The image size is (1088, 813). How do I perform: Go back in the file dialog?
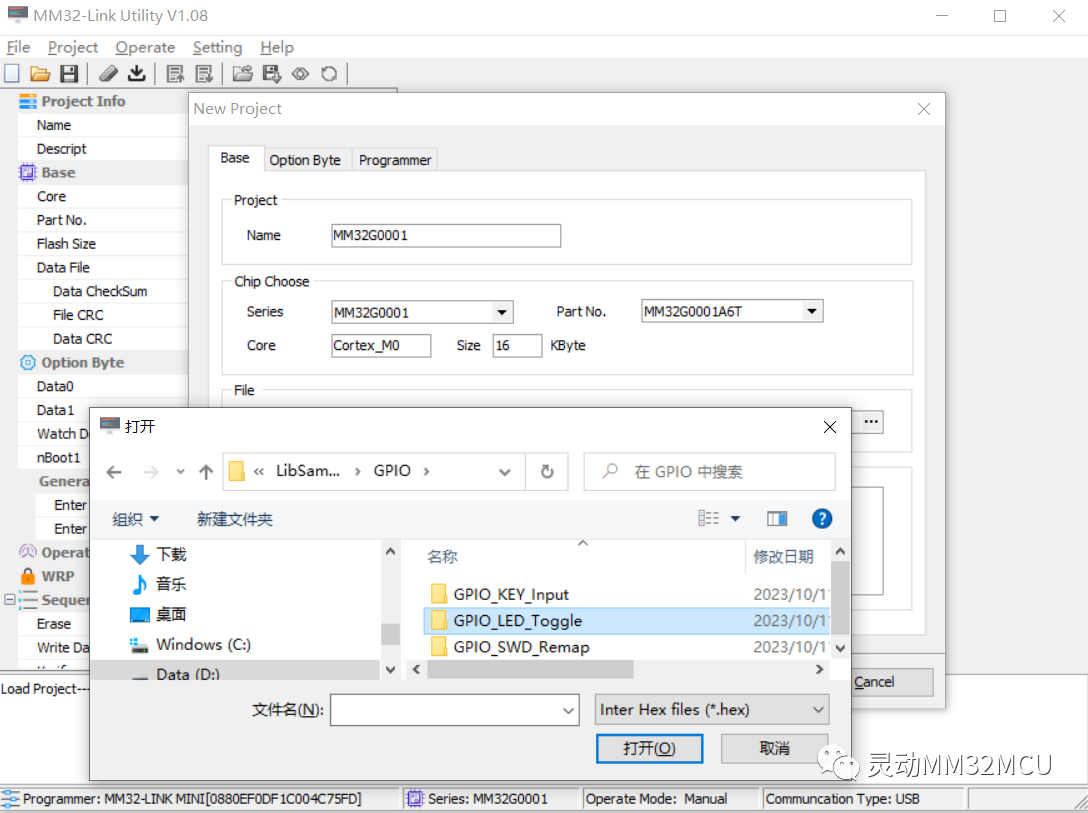pos(114,472)
